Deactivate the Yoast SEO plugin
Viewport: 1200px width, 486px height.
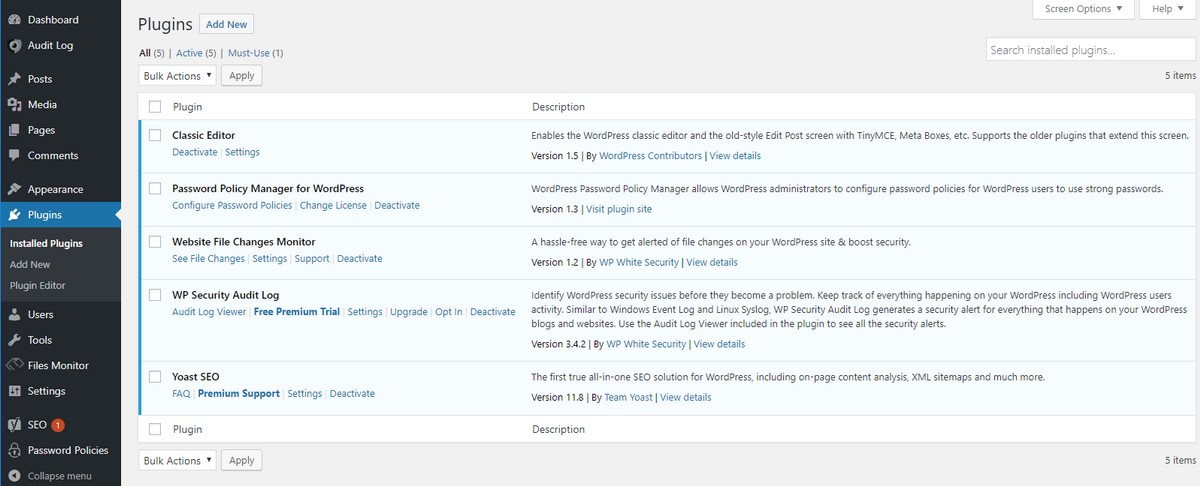tap(352, 394)
